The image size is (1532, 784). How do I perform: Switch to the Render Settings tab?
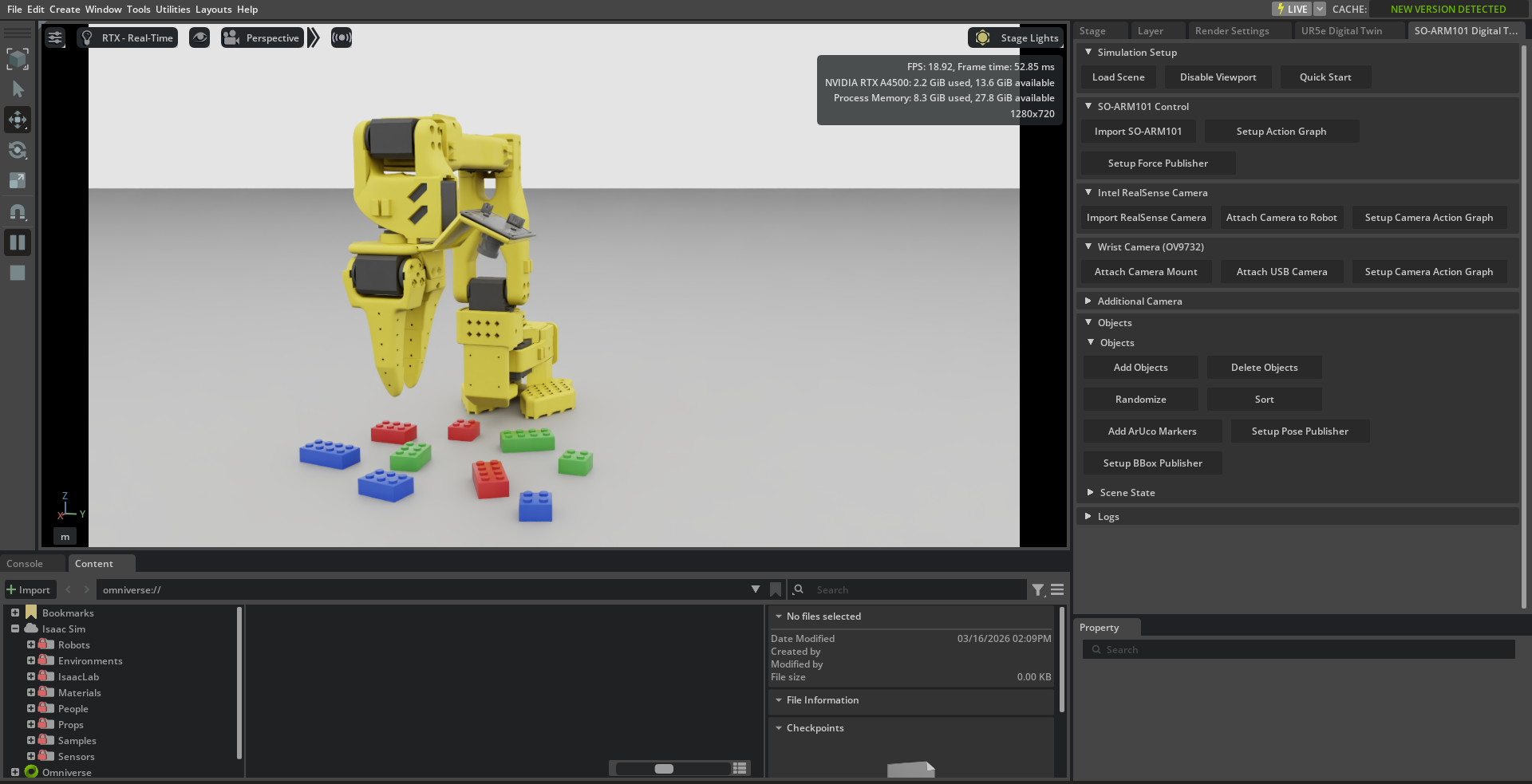[1232, 30]
